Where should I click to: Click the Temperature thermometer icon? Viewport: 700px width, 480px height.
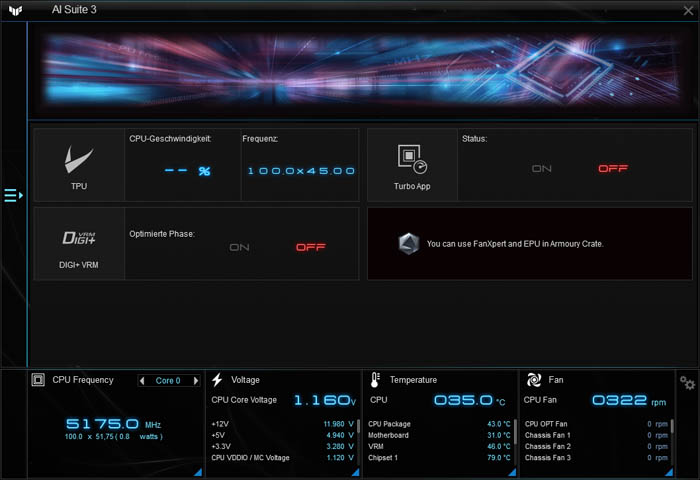(375, 380)
